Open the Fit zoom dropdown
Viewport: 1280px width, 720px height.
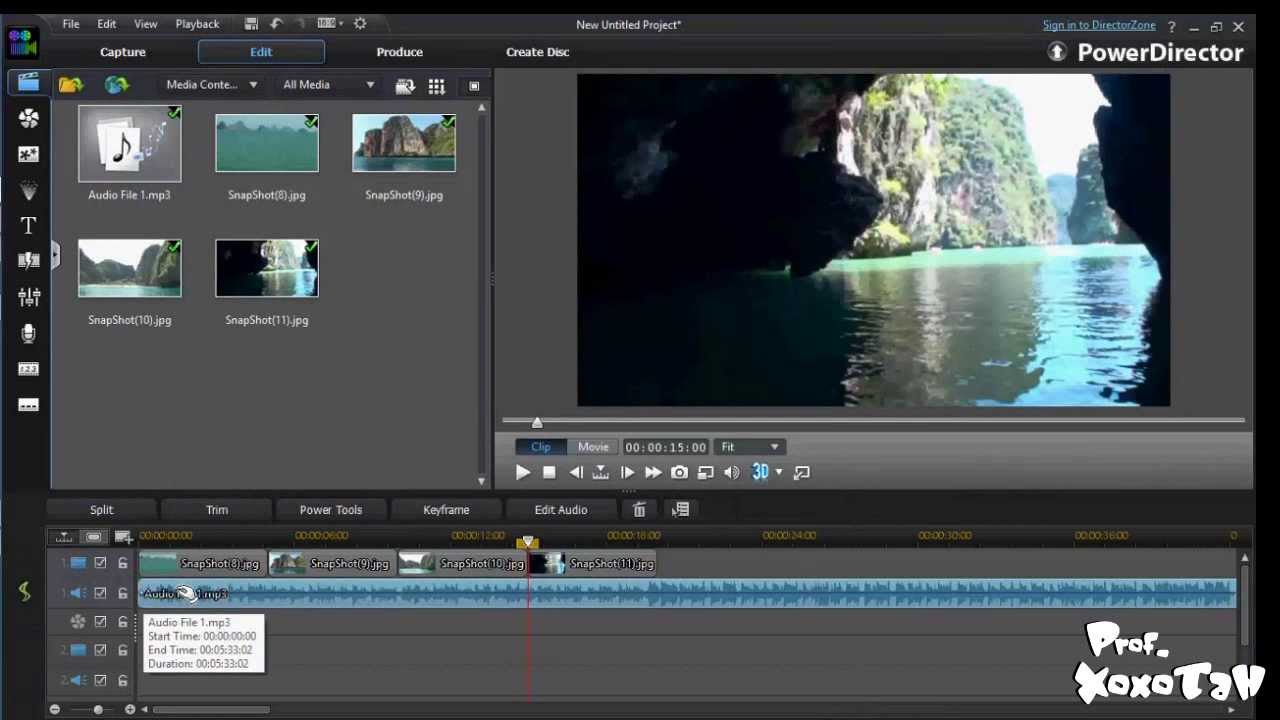pyautogui.click(x=750, y=447)
